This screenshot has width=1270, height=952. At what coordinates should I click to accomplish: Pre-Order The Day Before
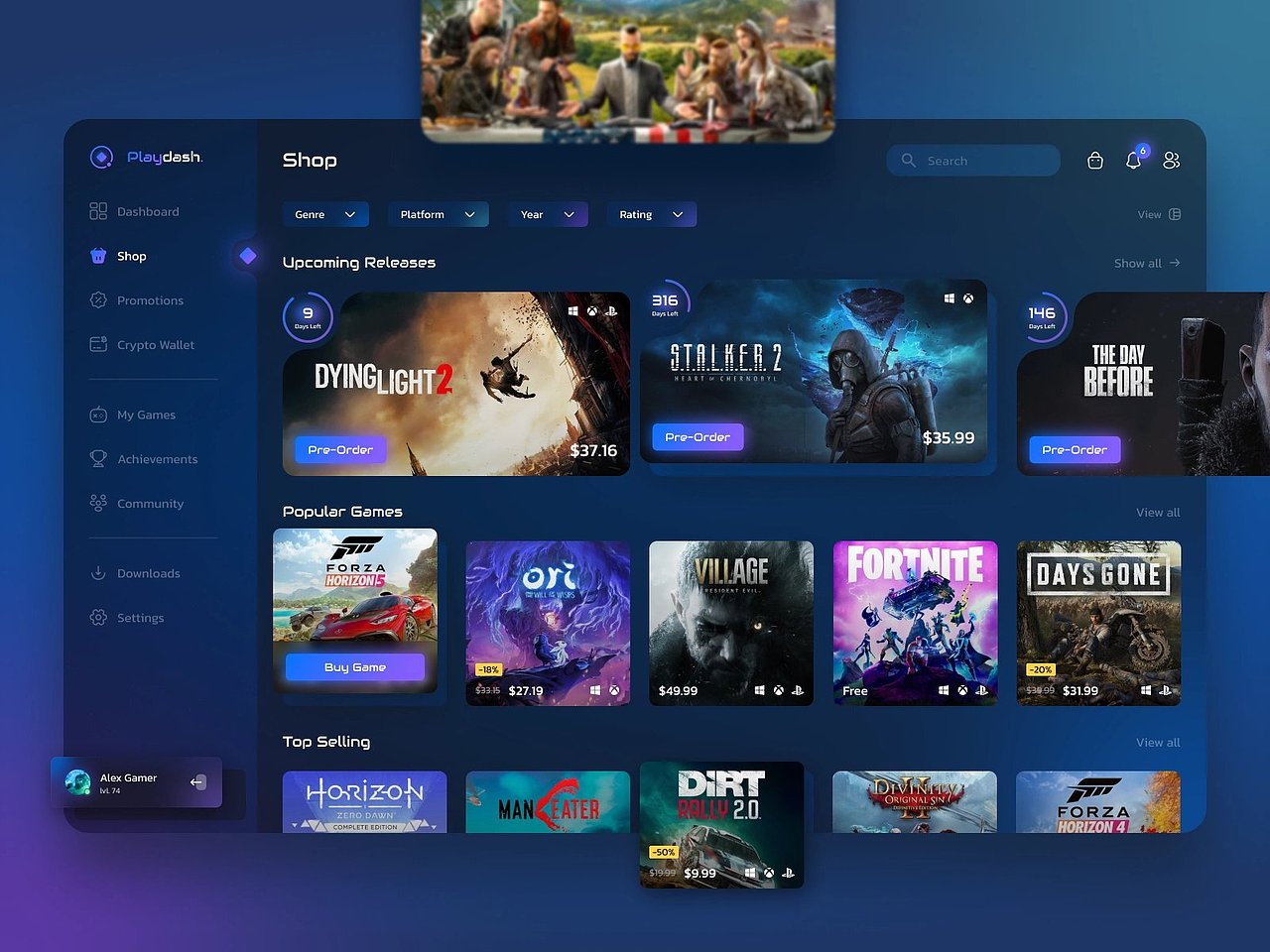pos(1075,450)
